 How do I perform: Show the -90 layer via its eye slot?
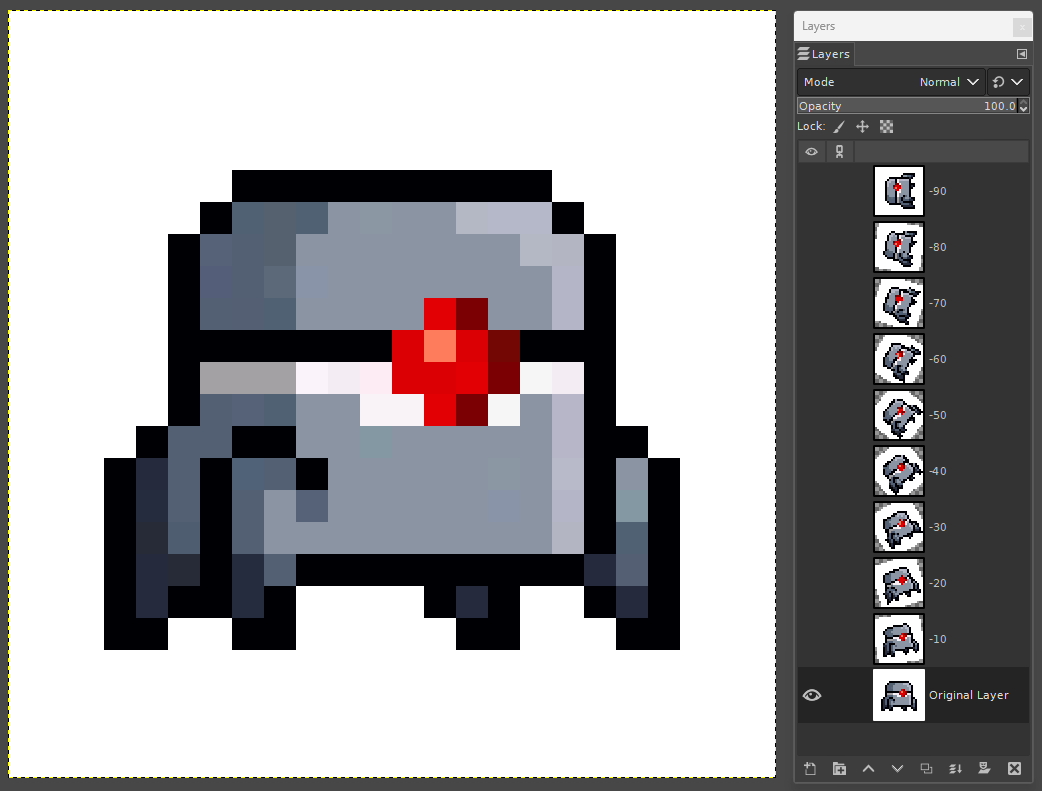(x=811, y=191)
